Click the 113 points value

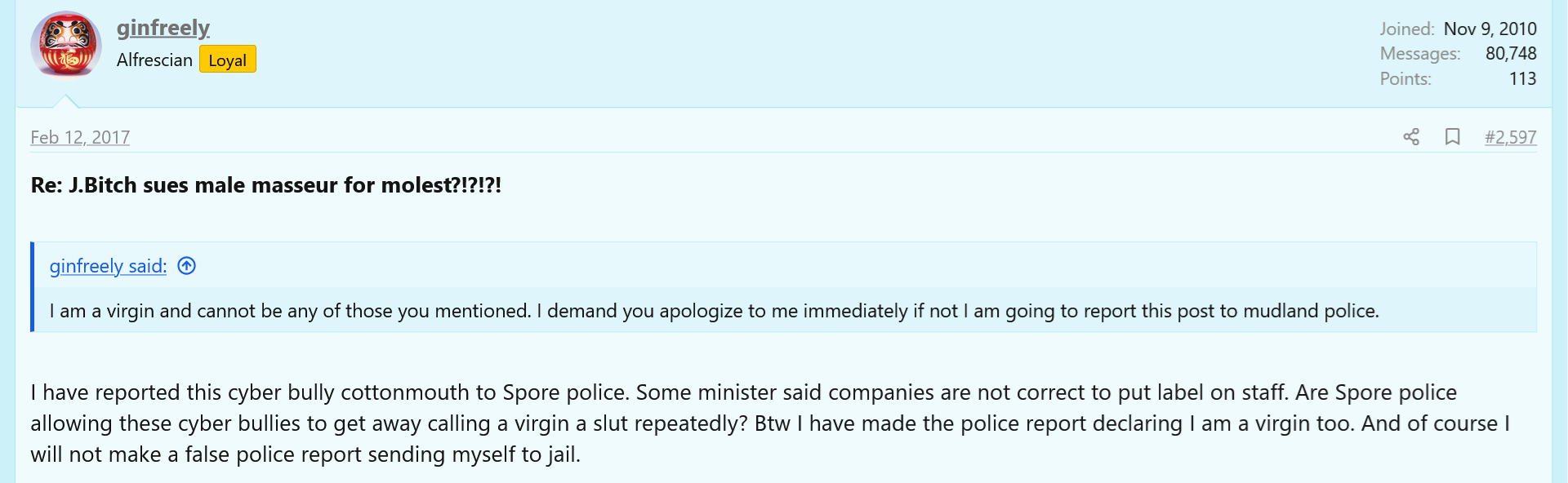[1522, 79]
